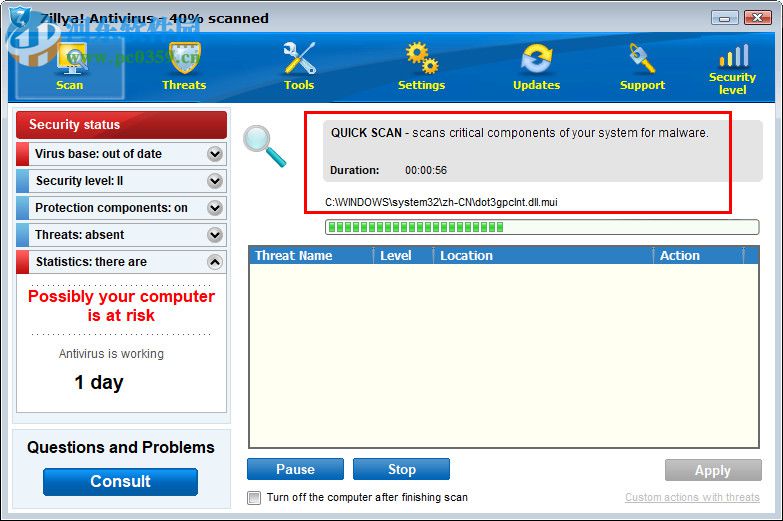Sort by Threat Name column header
783x521 pixels.
point(311,255)
